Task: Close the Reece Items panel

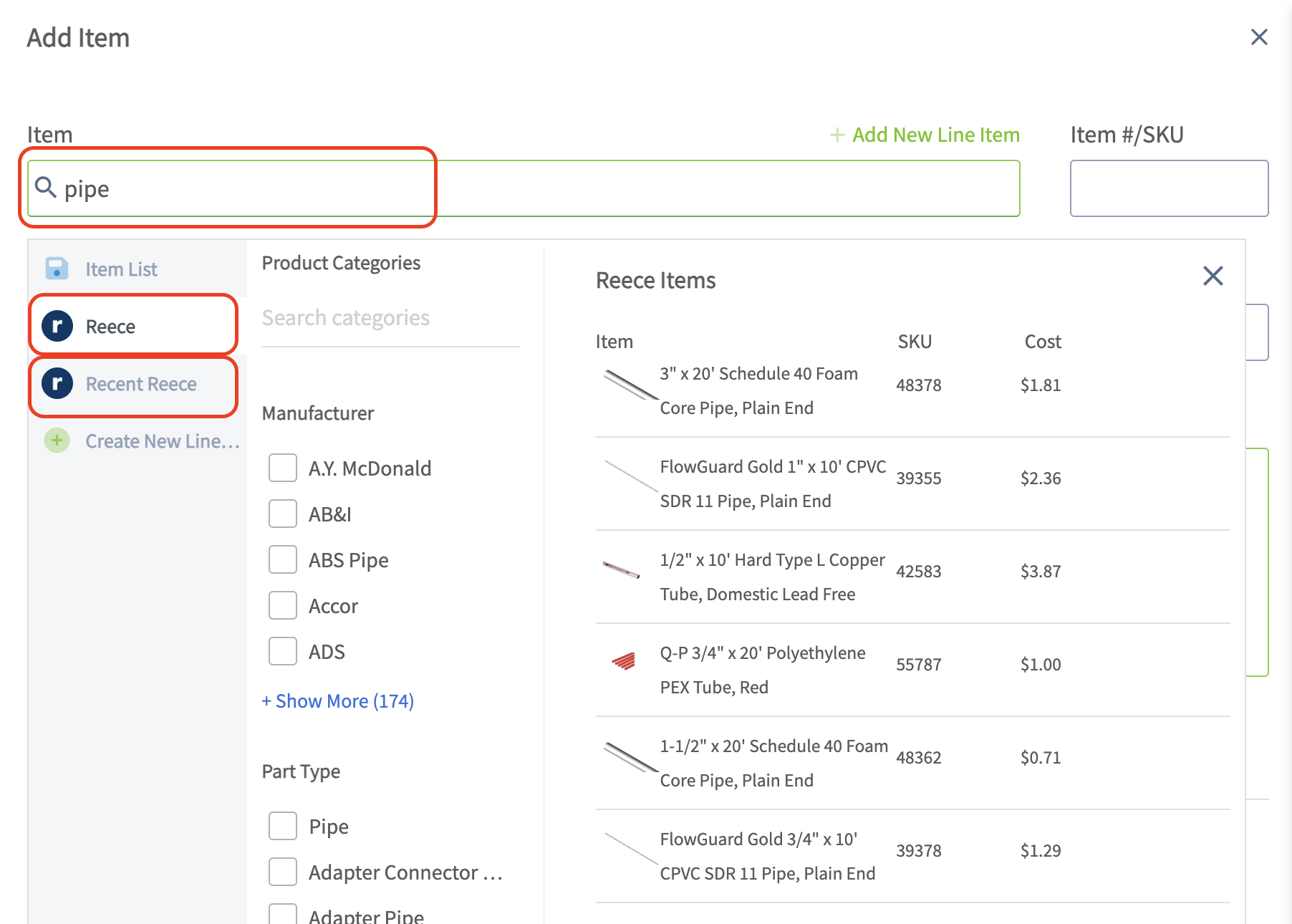Action: tap(1213, 276)
